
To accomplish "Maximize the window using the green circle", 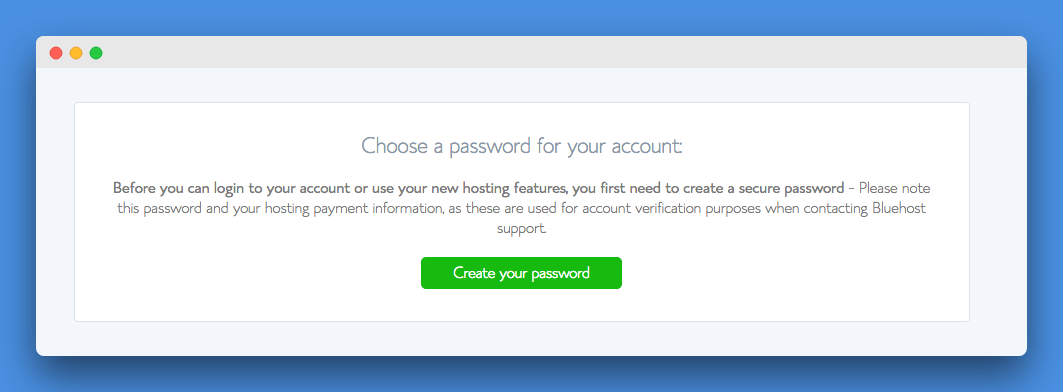I will point(96,53).
